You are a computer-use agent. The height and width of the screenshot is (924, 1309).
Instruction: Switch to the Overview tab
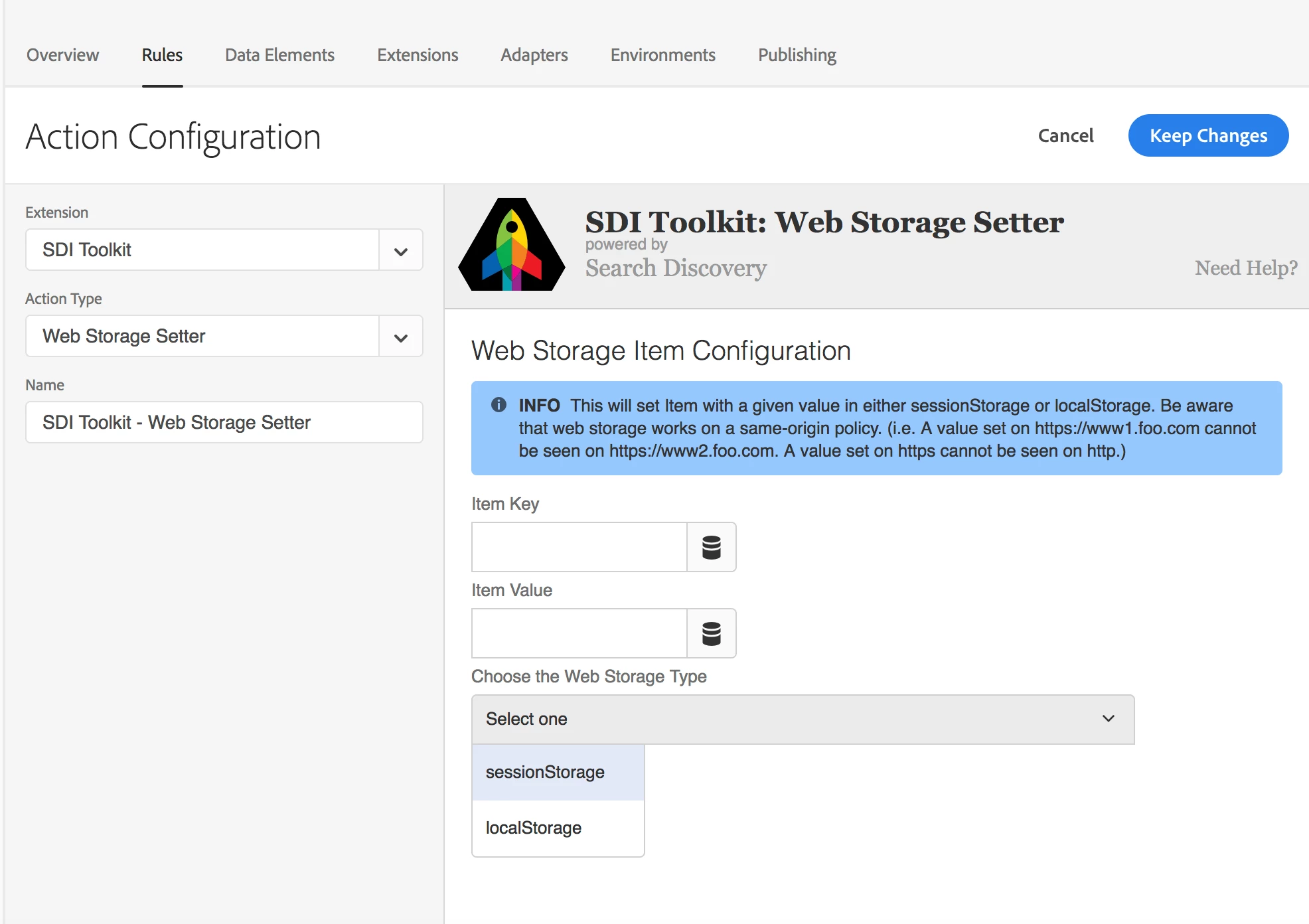click(x=62, y=55)
